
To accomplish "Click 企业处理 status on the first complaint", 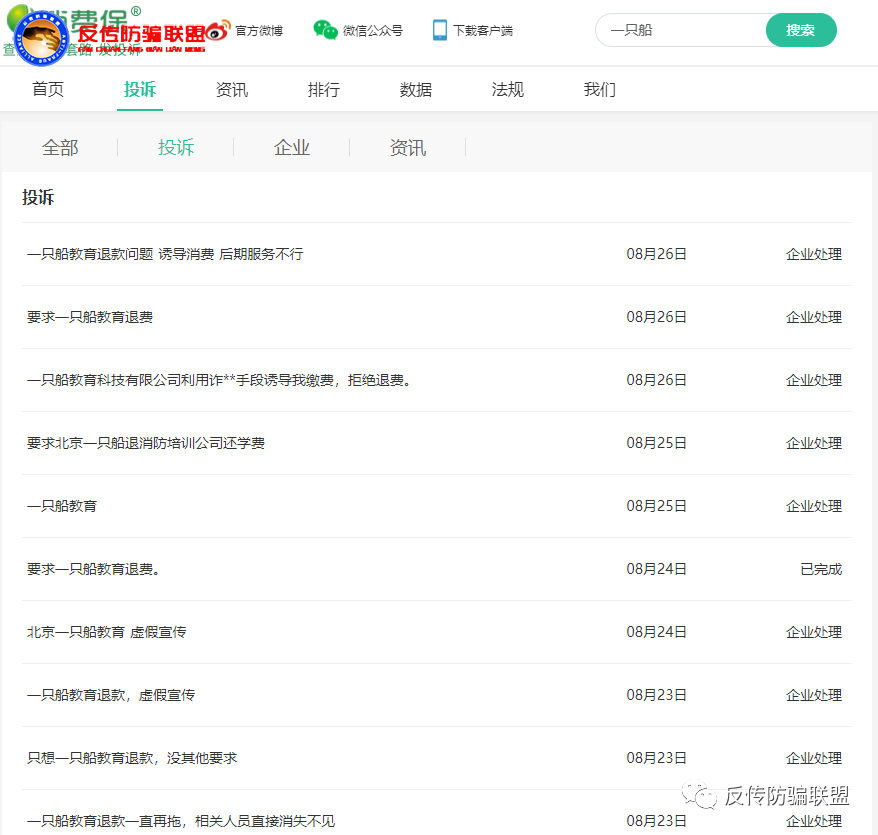I will [813, 254].
